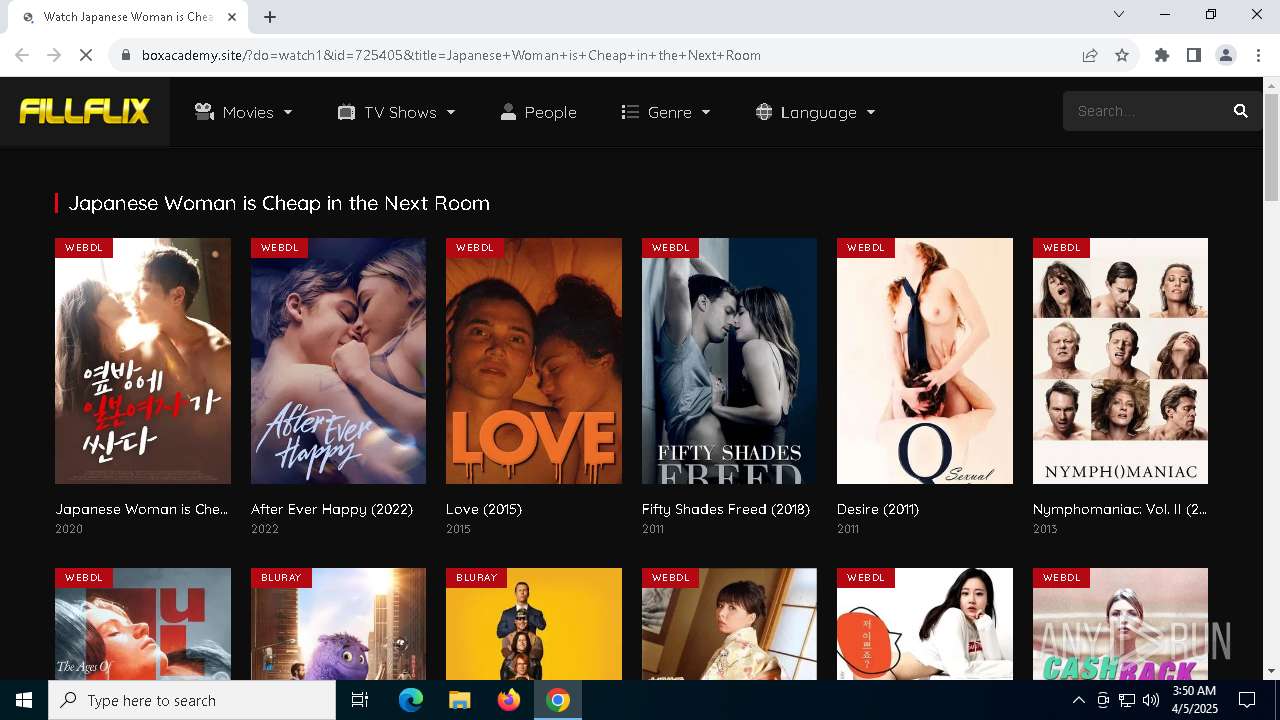Click the list icon beside Genre
The image size is (1280, 720).
[x=630, y=112]
